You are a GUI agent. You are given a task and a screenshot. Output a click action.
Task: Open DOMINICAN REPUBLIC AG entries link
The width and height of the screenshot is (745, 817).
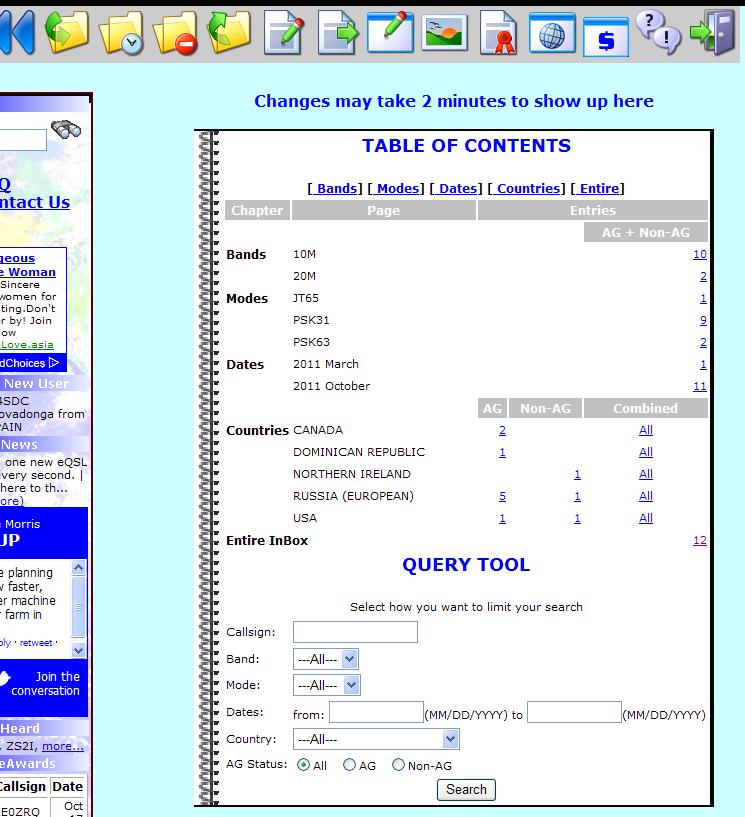click(502, 452)
